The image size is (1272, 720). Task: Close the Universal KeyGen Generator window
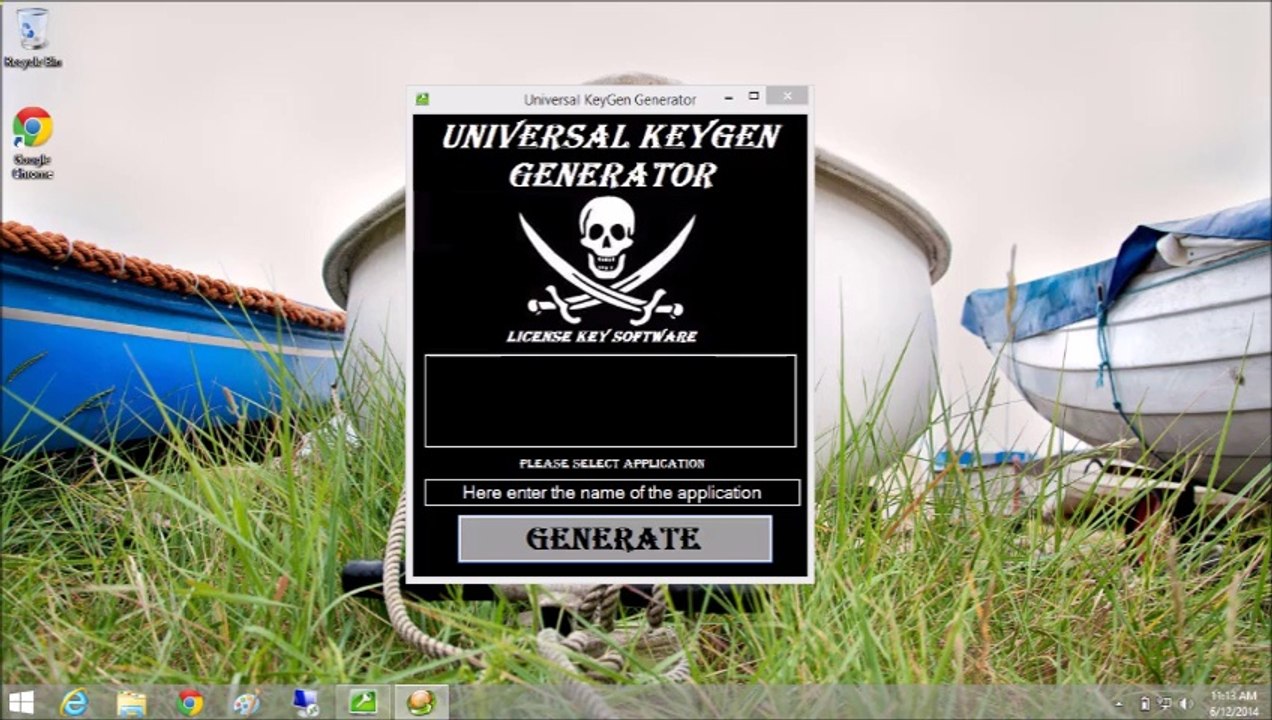[788, 96]
